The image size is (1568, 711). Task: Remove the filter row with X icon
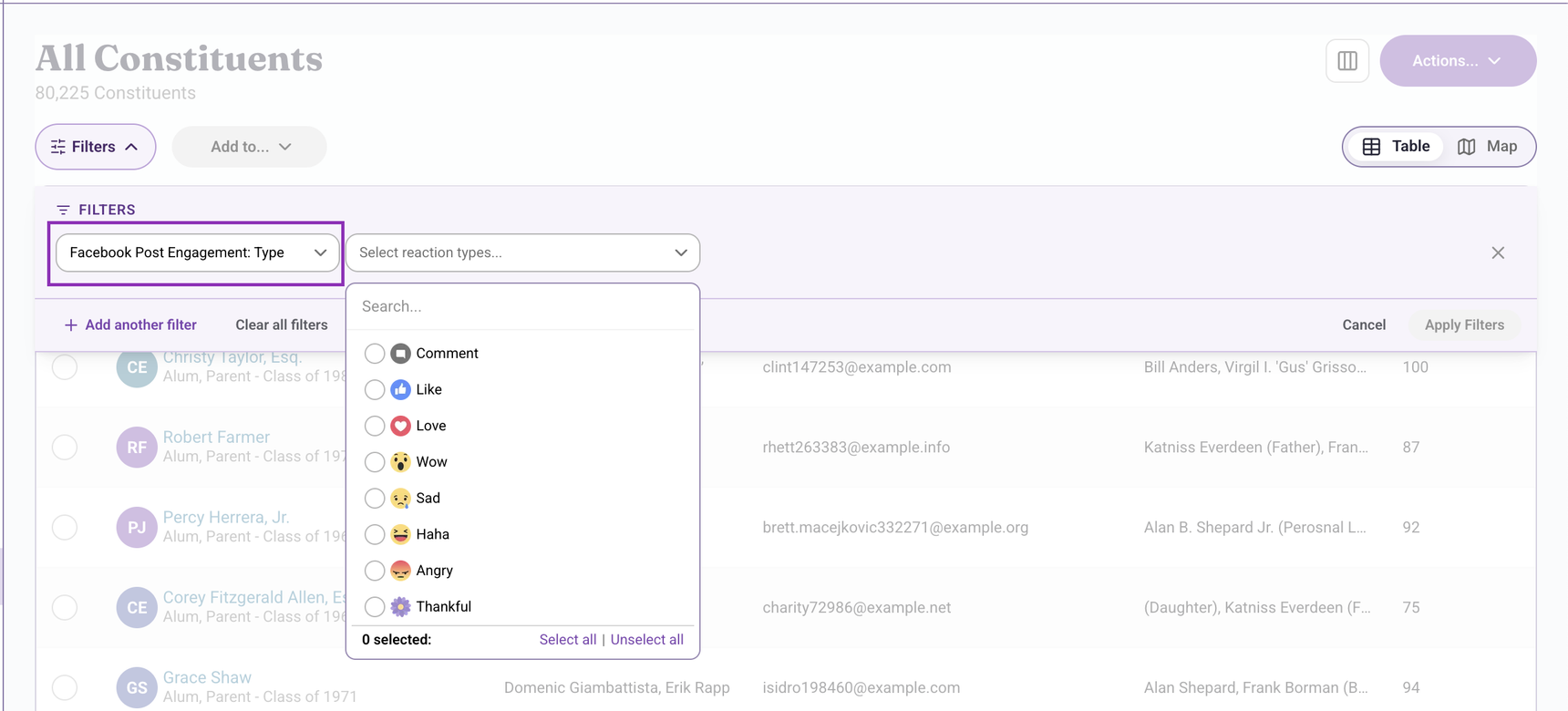(1498, 252)
